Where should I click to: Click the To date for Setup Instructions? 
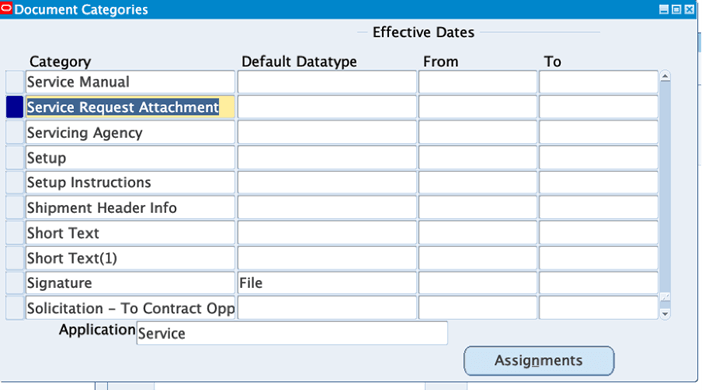point(599,183)
